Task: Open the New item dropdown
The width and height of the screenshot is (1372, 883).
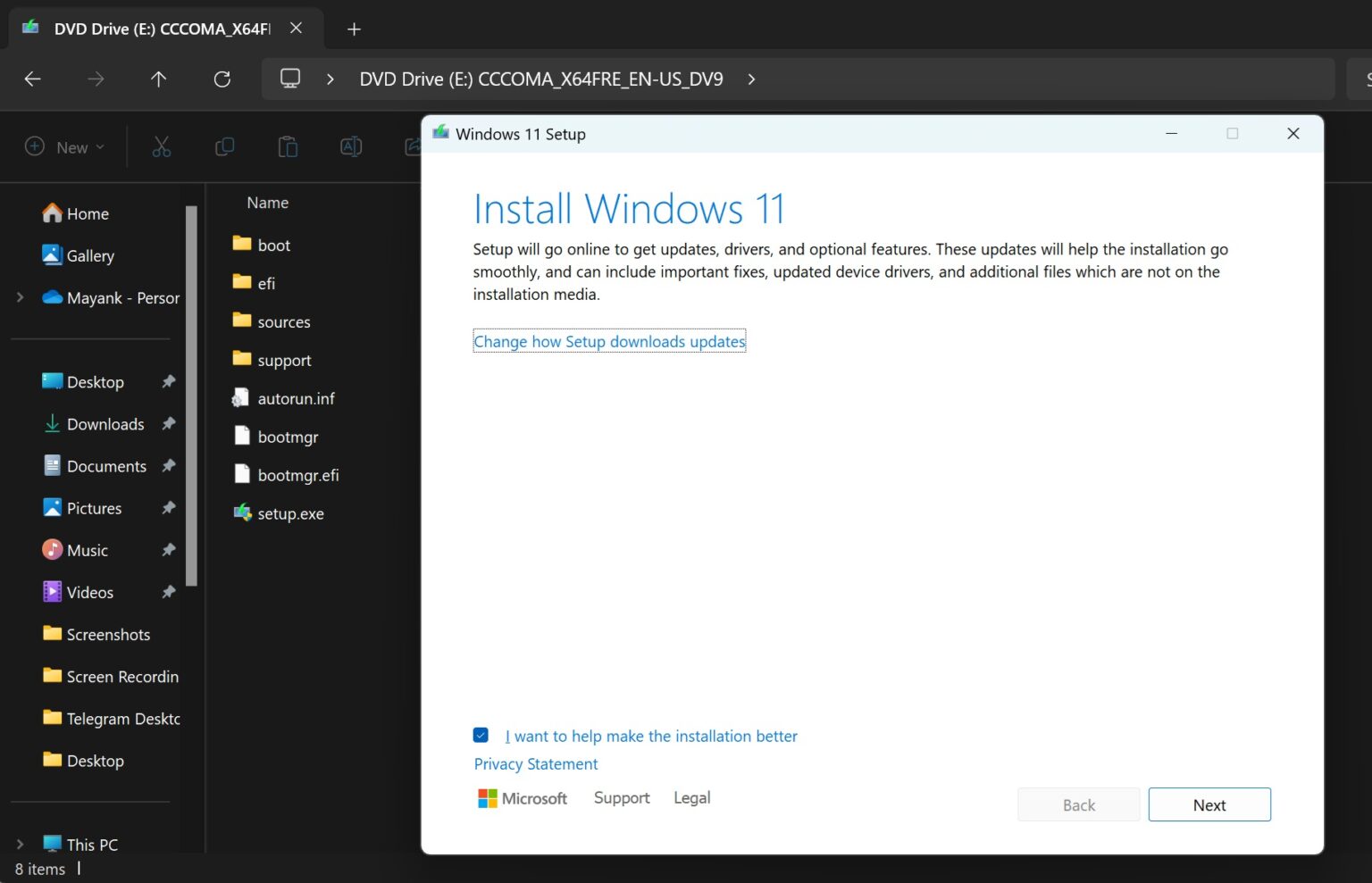Action: 64,146
